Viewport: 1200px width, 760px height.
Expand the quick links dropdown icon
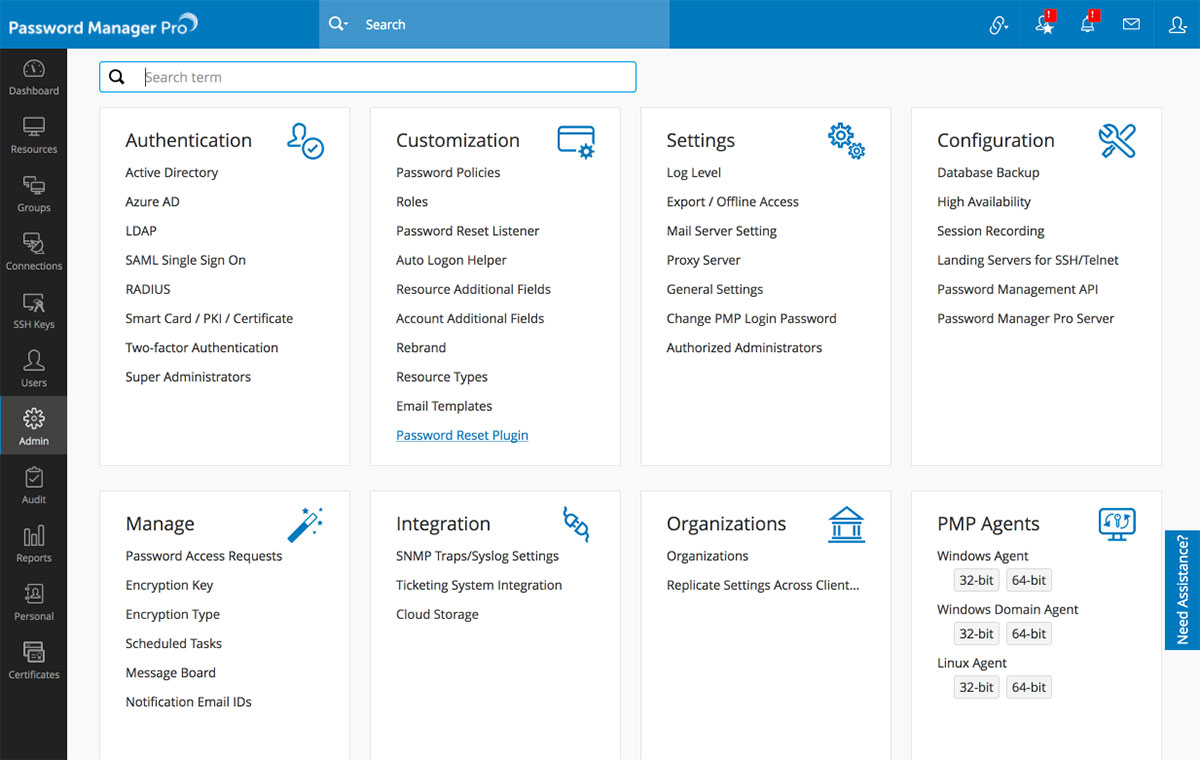pyautogui.click(x=998, y=24)
